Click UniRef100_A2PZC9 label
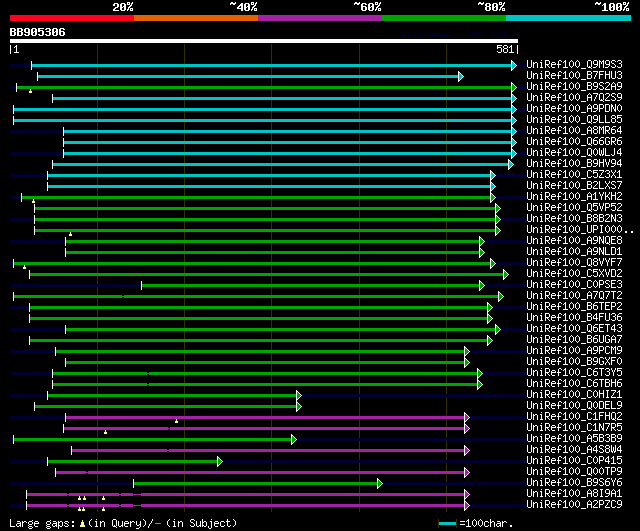 pyautogui.click(x=574, y=505)
